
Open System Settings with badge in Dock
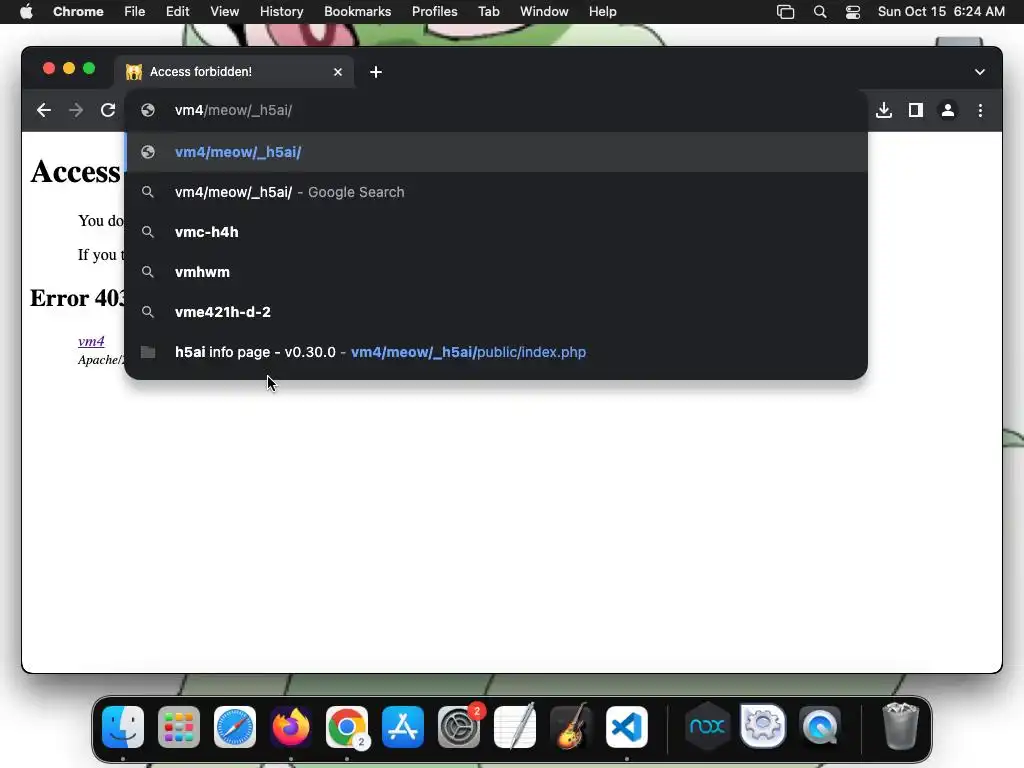pyautogui.click(x=459, y=727)
